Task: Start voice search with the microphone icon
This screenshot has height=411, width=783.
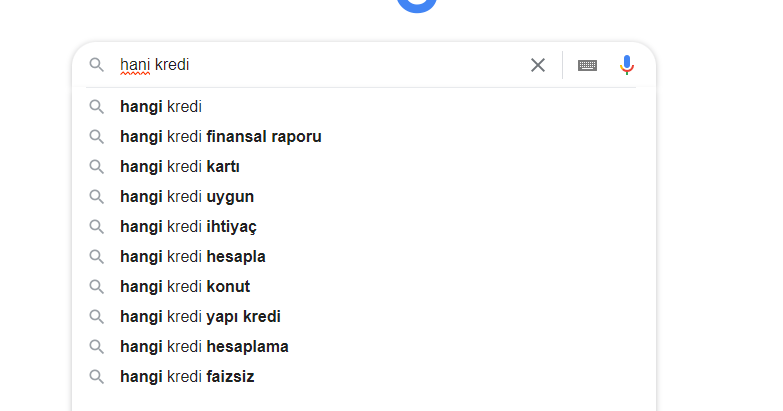Action: 627,65
